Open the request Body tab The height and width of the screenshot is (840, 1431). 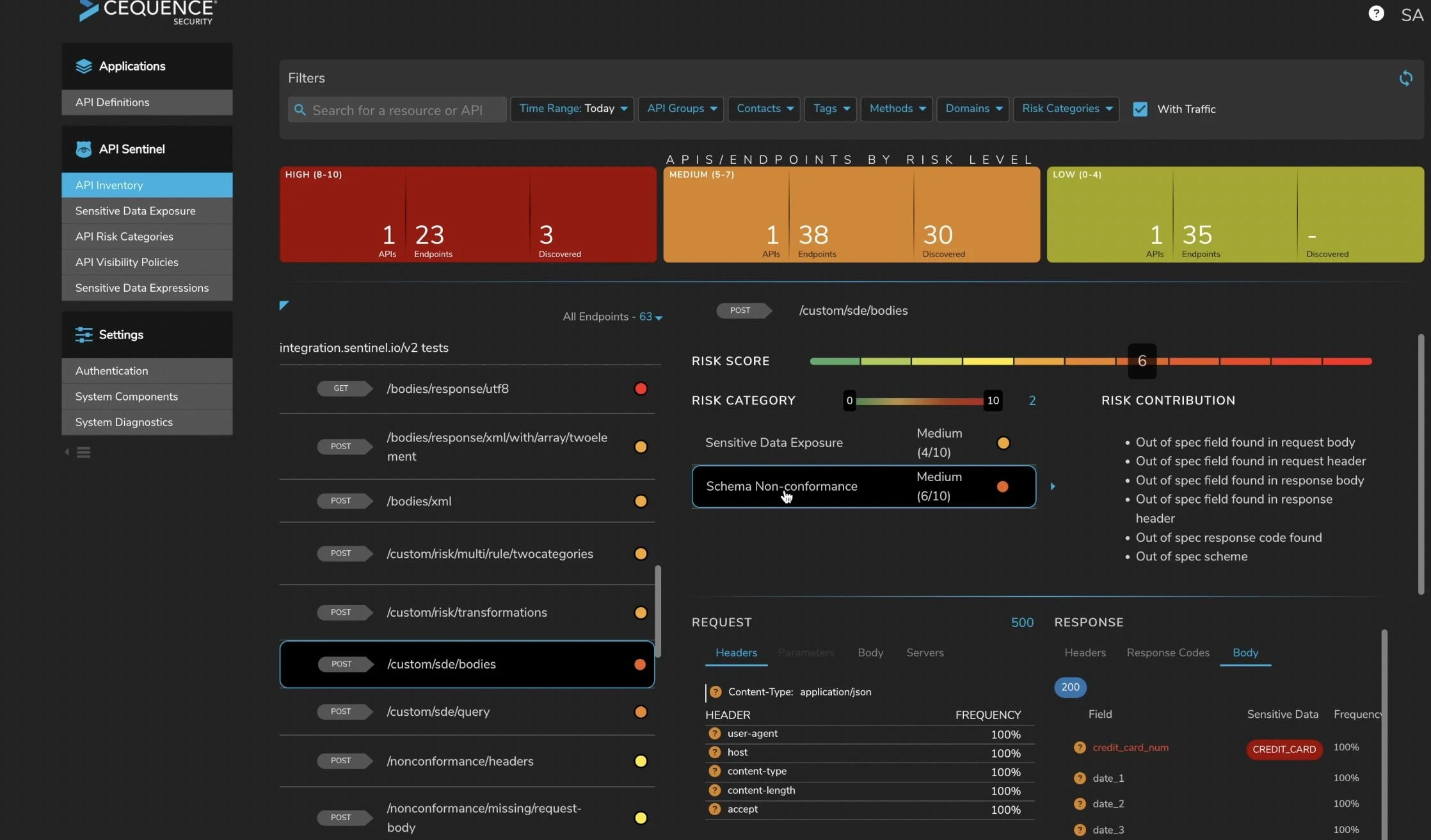[870, 653]
